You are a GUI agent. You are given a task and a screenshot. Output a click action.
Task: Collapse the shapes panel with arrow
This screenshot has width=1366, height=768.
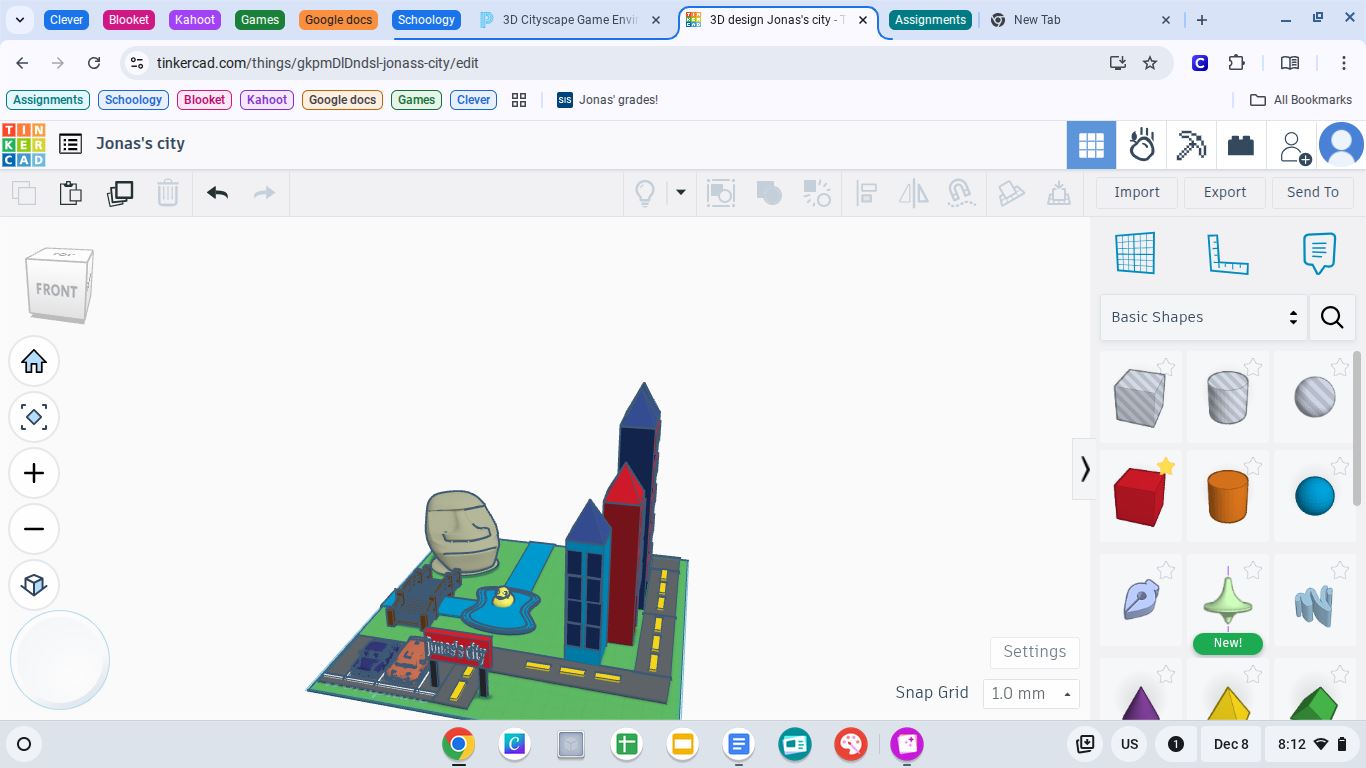click(x=1085, y=468)
